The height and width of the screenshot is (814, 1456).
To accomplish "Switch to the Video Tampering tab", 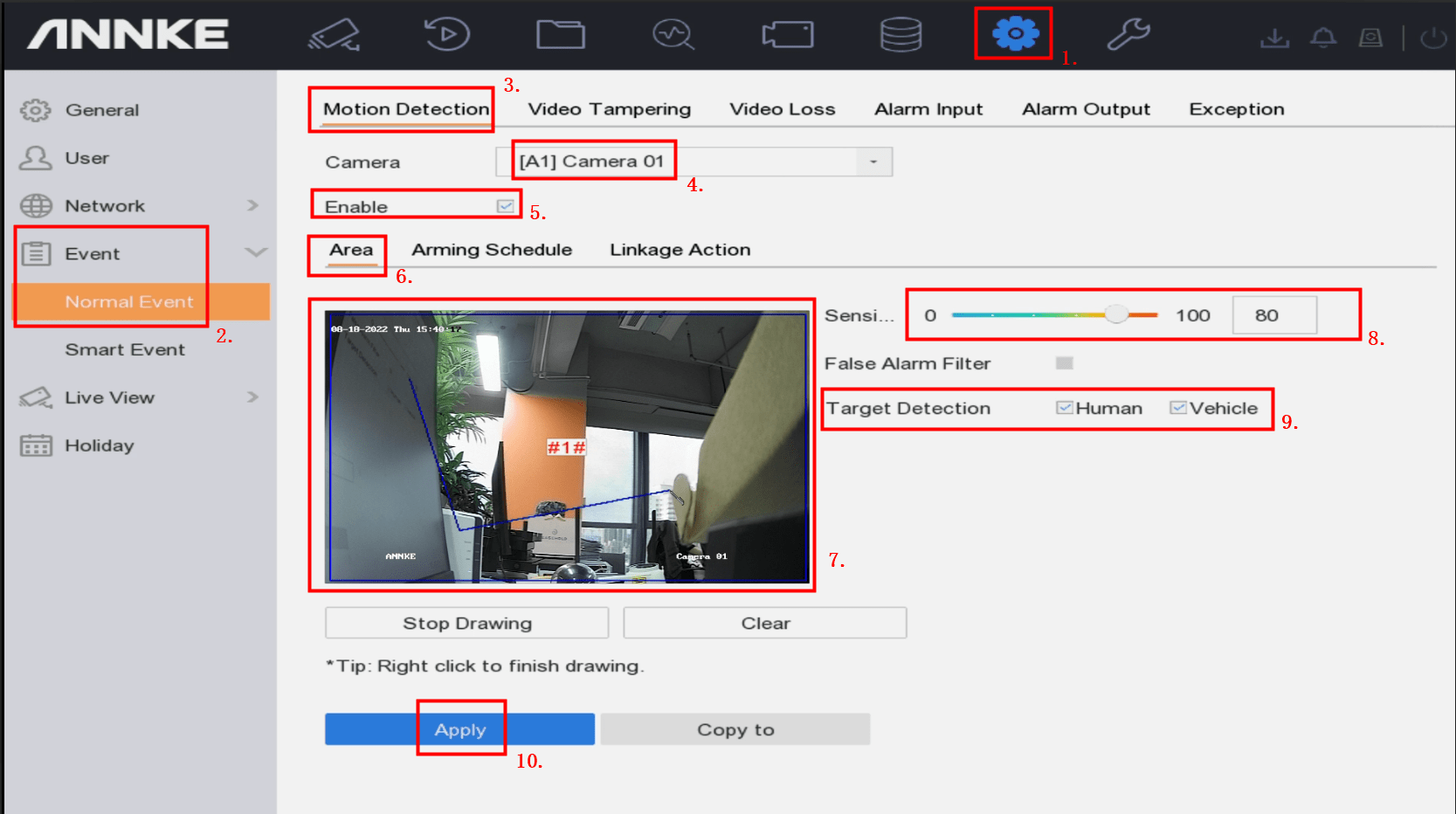I will [608, 108].
